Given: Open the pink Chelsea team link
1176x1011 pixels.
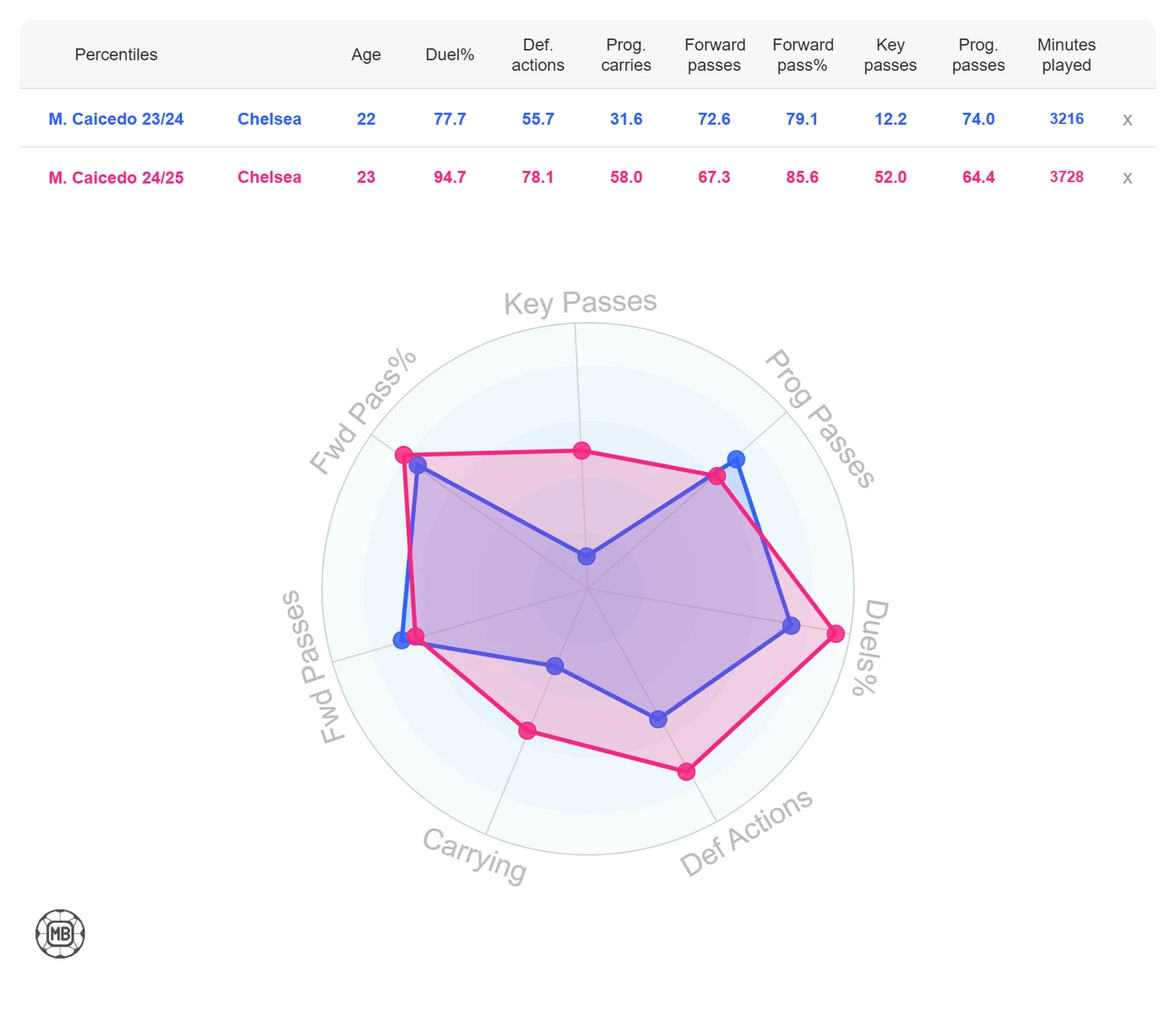Looking at the screenshot, I should (269, 177).
